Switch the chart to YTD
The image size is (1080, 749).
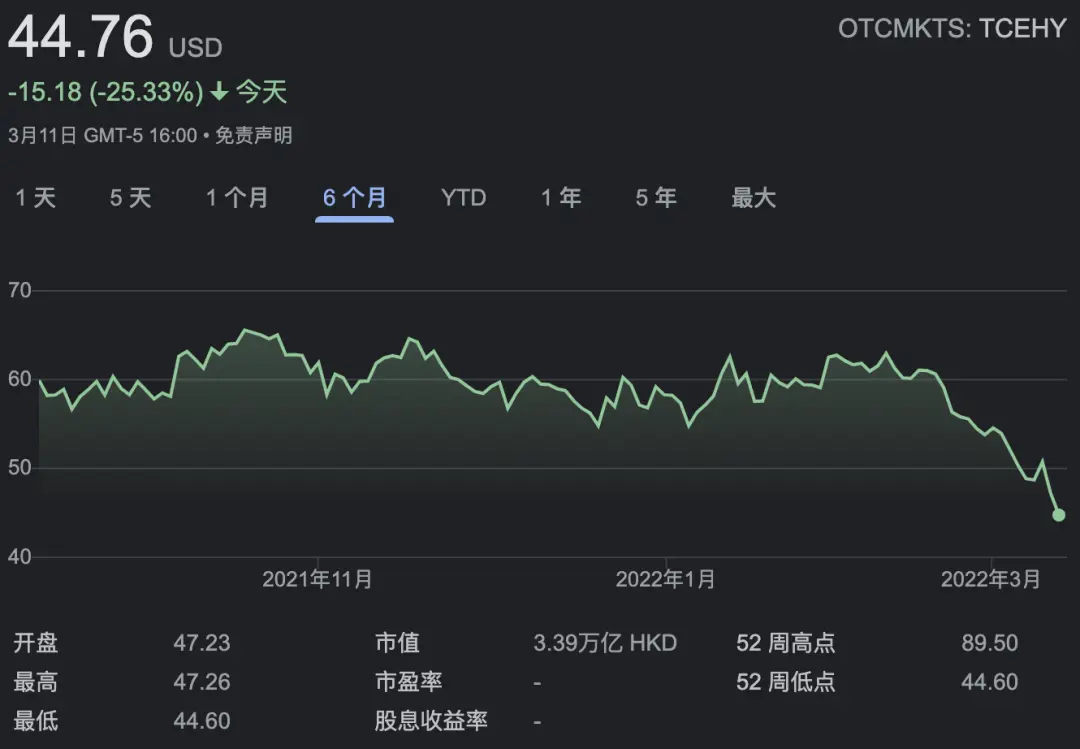point(463,198)
